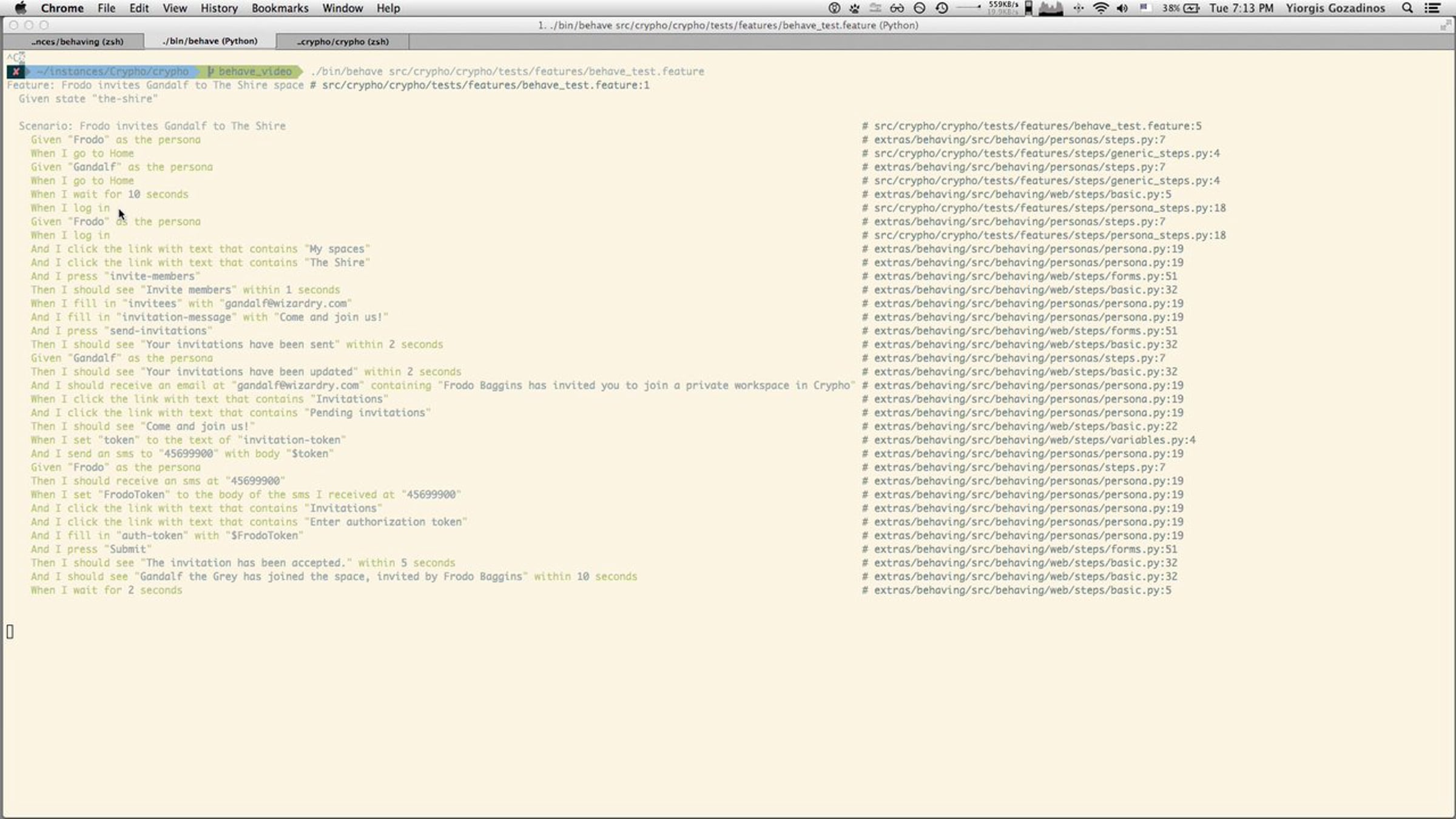Click the 'Given state "the-shire"' line
This screenshot has width=1456, height=819.
tap(88, 99)
